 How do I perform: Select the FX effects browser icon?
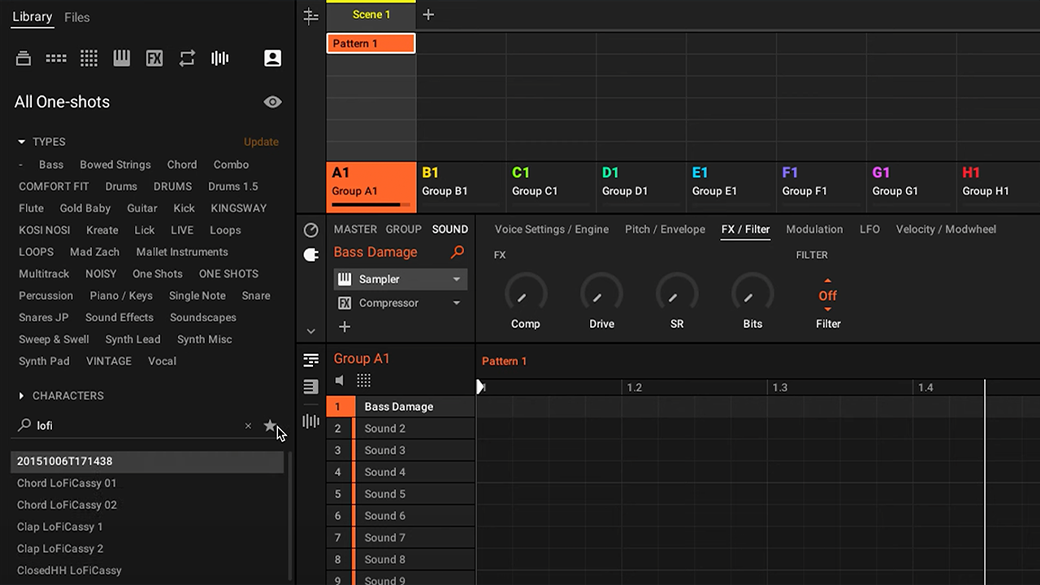(155, 58)
